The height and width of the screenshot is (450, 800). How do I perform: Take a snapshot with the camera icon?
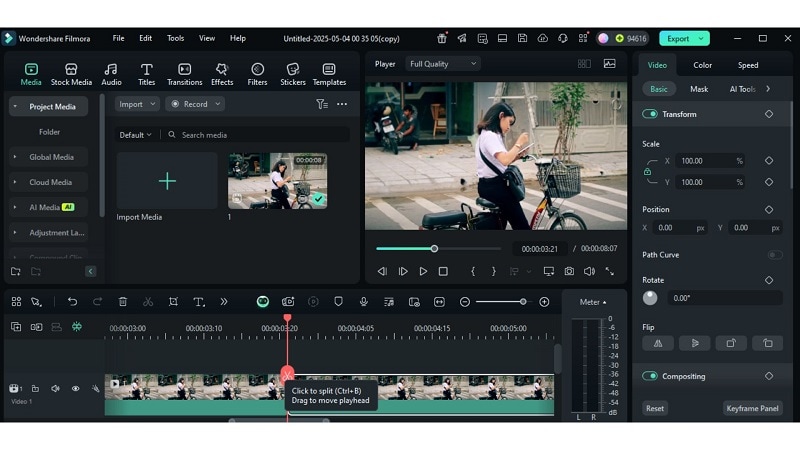coord(569,271)
